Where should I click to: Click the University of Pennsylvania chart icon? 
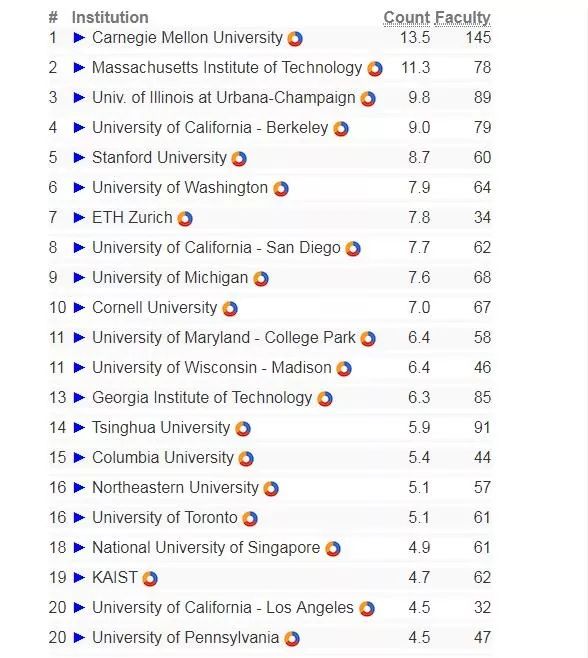tap(292, 639)
